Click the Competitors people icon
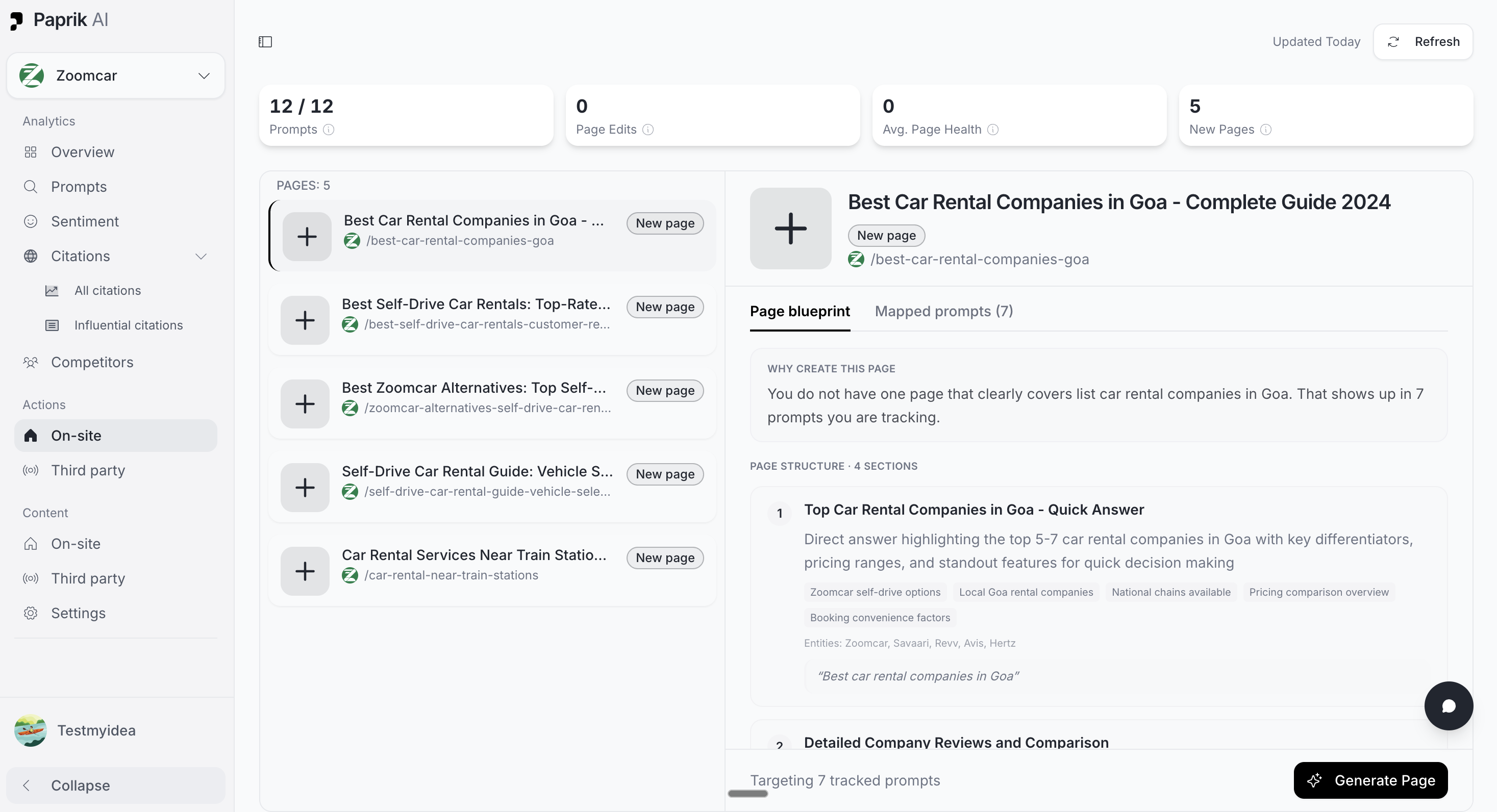This screenshot has width=1497, height=812. point(31,363)
